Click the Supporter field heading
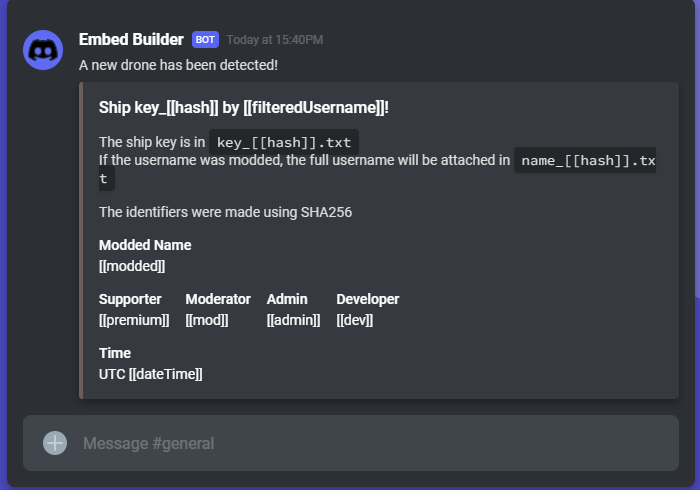 pyautogui.click(x=130, y=299)
